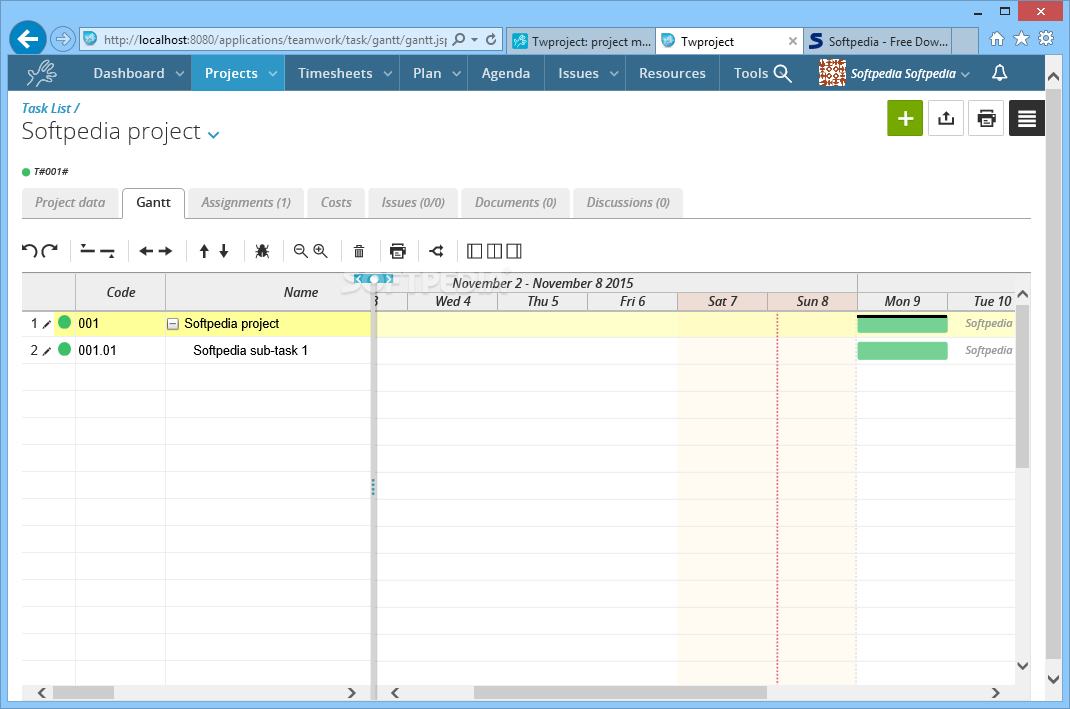This screenshot has height=709, width=1070.
Task: Open notifications bell icon
Action: [x=1000, y=73]
